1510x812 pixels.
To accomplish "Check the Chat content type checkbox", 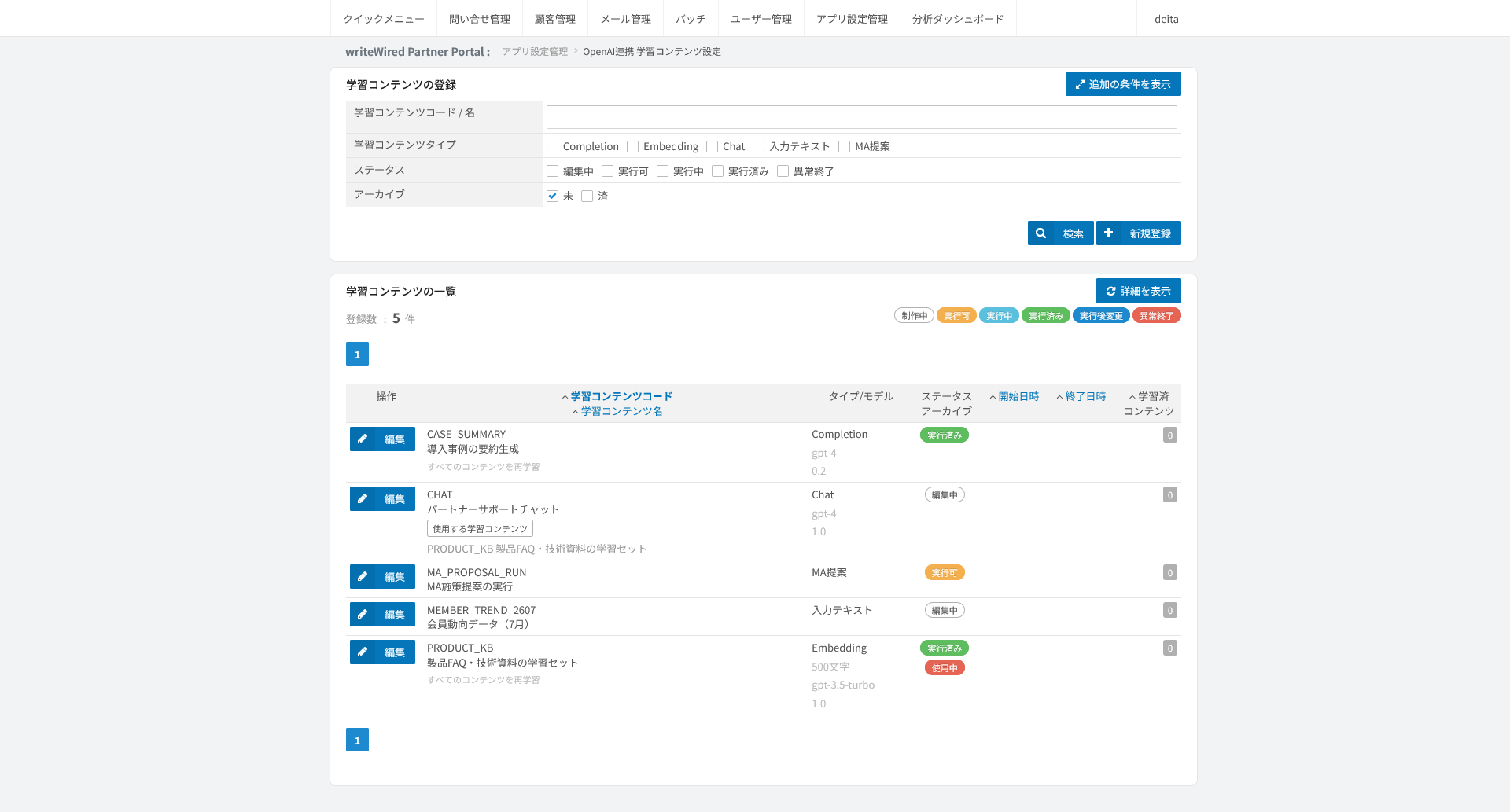I will click(x=712, y=146).
